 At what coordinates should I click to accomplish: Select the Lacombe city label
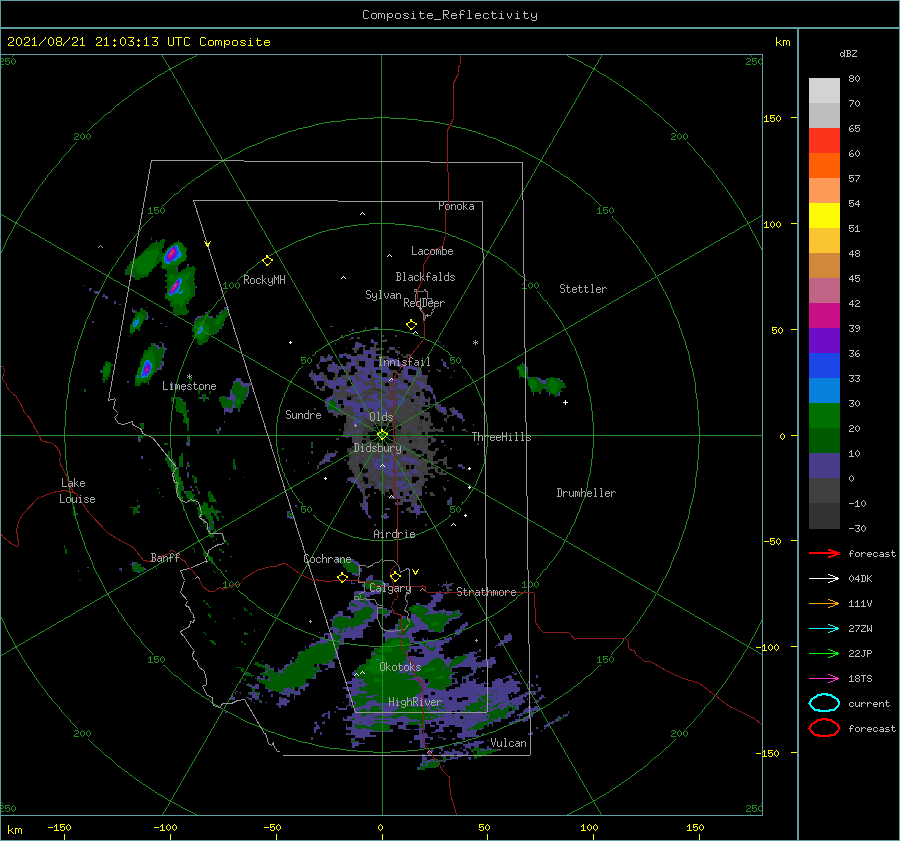tap(432, 251)
